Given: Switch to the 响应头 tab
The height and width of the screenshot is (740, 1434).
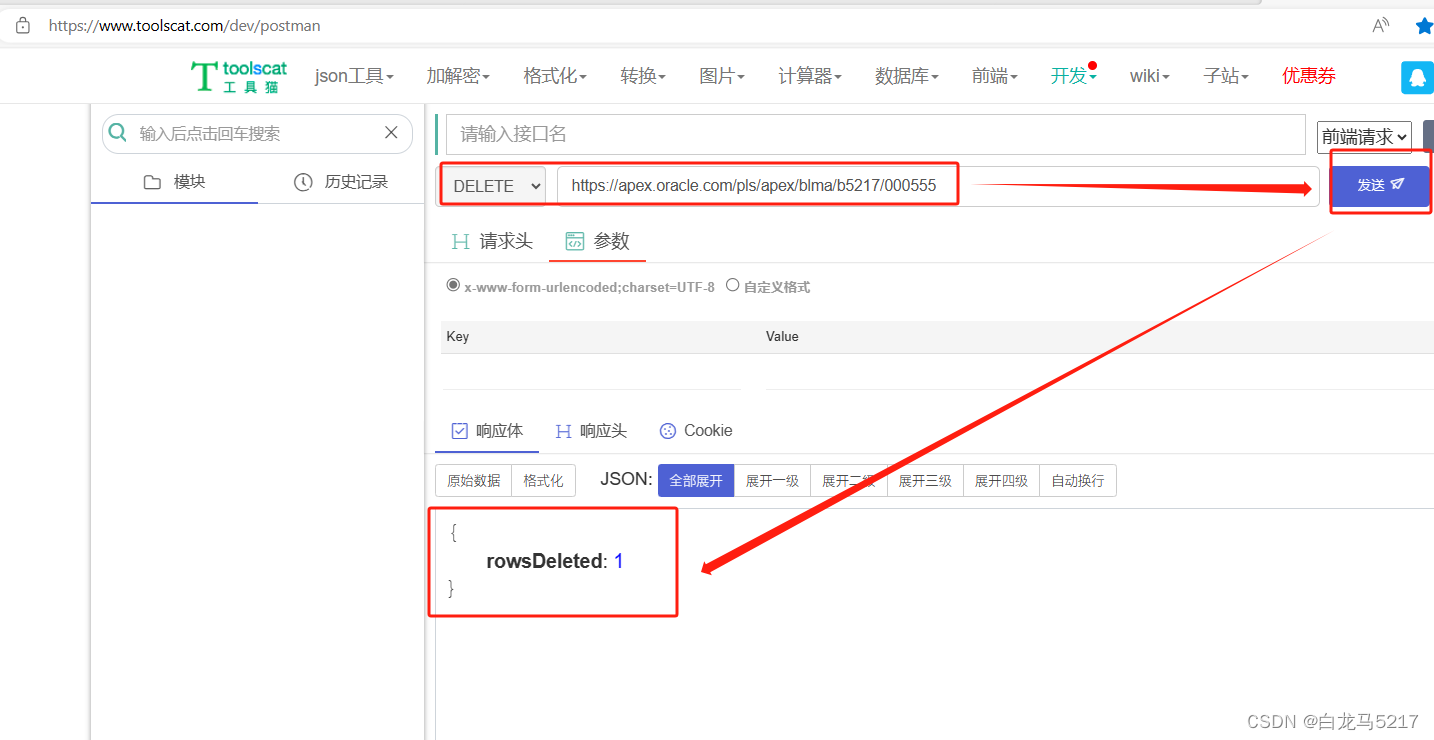Looking at the screenshot, I should [591, 431].
